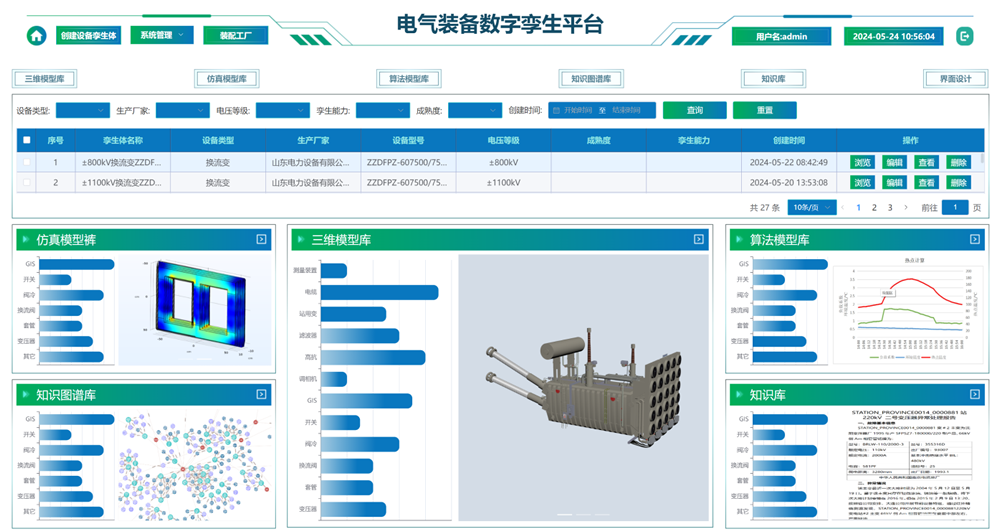Open the 系统管理 menu
The image size is (1000, 531).
tap(162, 35)
